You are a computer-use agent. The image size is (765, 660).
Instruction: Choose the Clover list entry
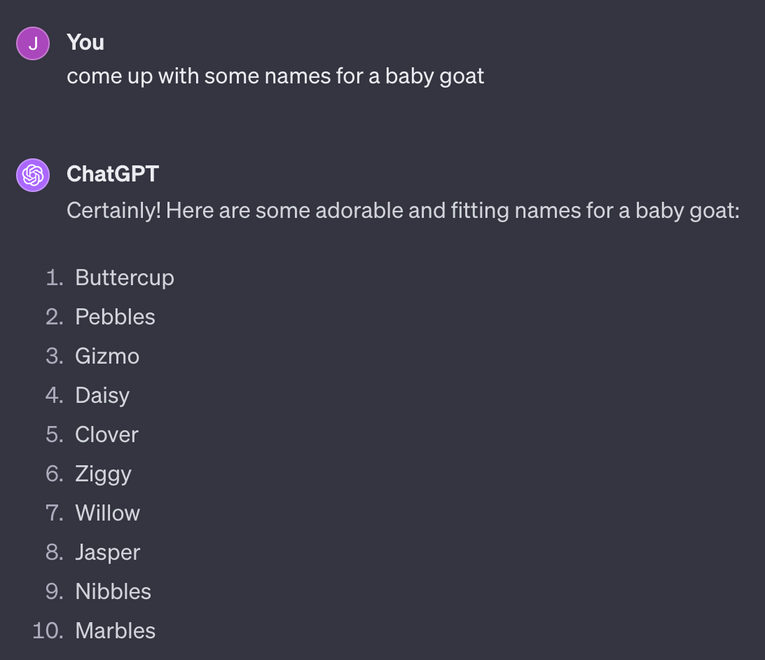point(106,435)
